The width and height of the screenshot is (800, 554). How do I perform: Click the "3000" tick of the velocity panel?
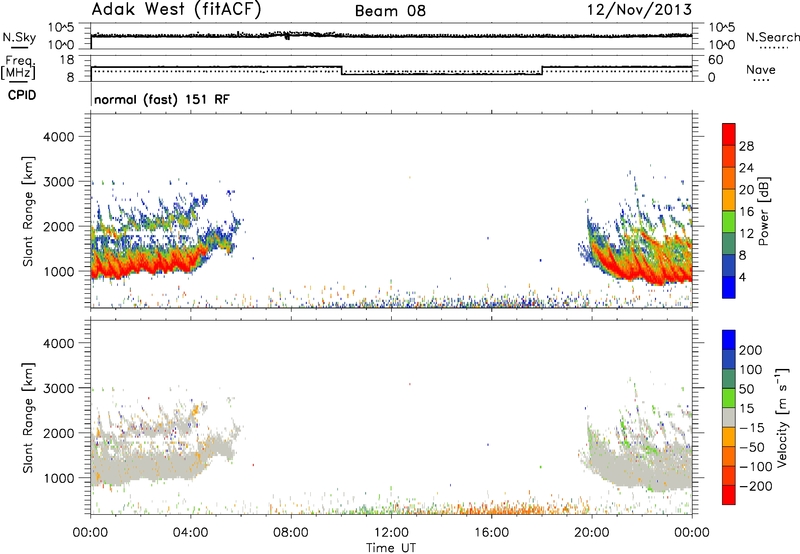tap(59, 388)
